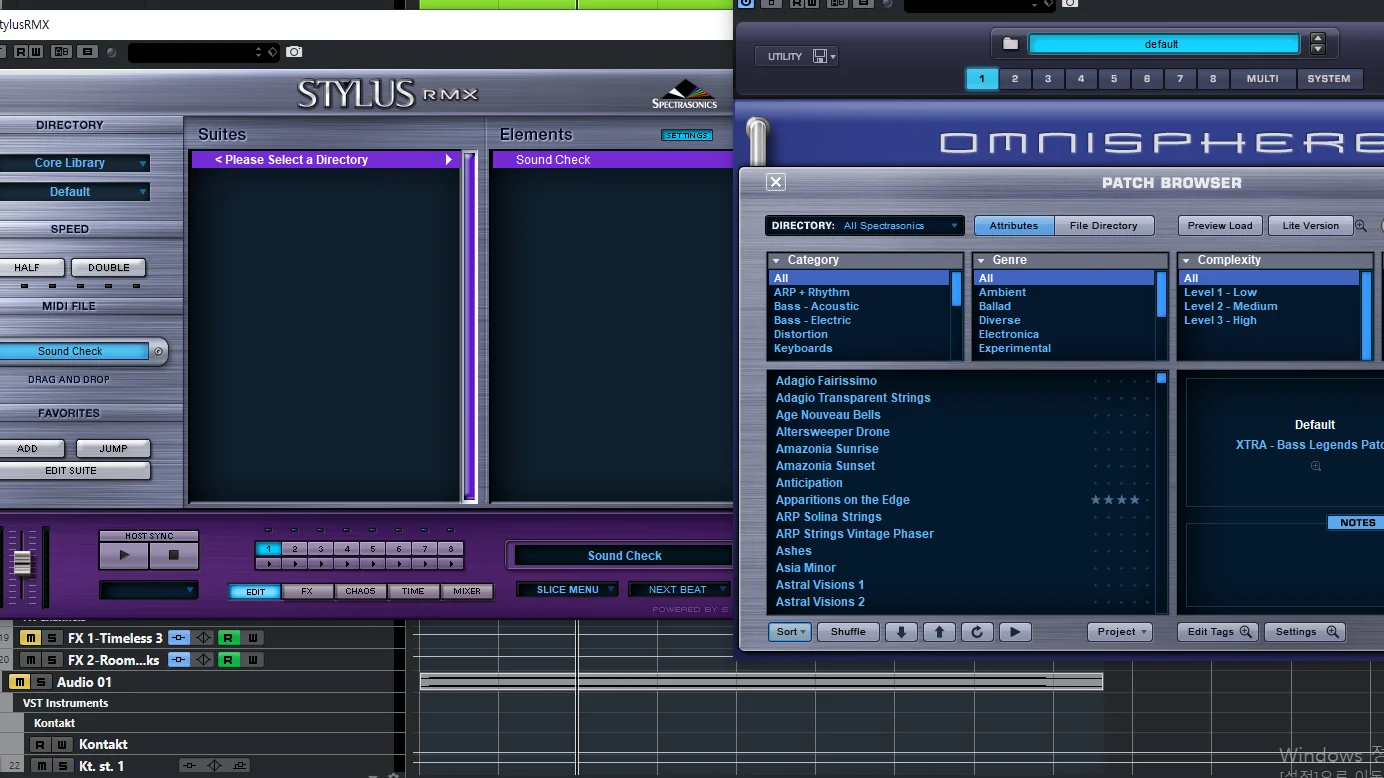
Task: Open the channel settings icon on FX 1-Timeless 3
Action: pyautogui.click(x=179, y=638)
